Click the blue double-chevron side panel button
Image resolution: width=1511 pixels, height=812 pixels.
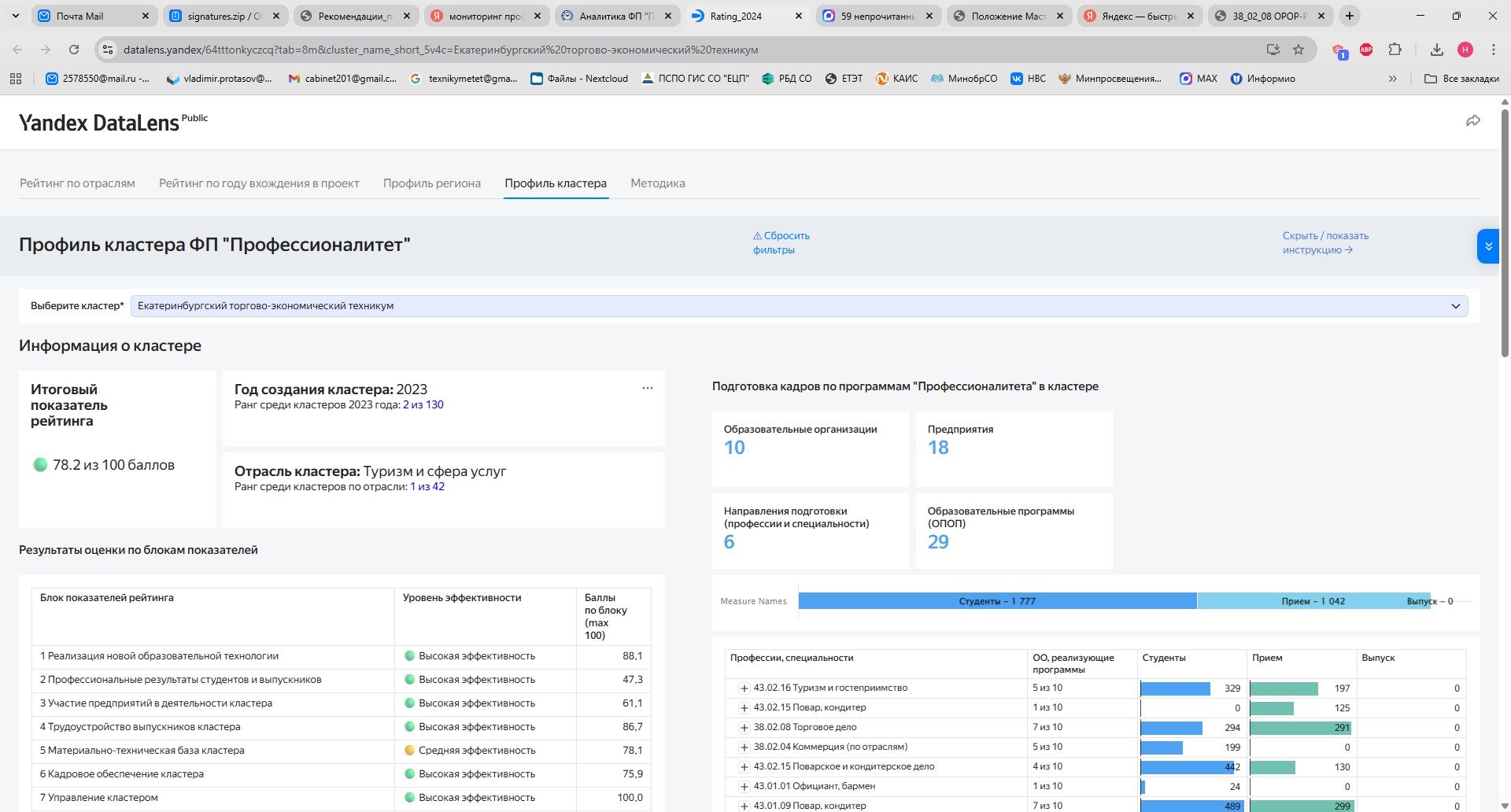pyautogui.click(x=1487, y=246)
